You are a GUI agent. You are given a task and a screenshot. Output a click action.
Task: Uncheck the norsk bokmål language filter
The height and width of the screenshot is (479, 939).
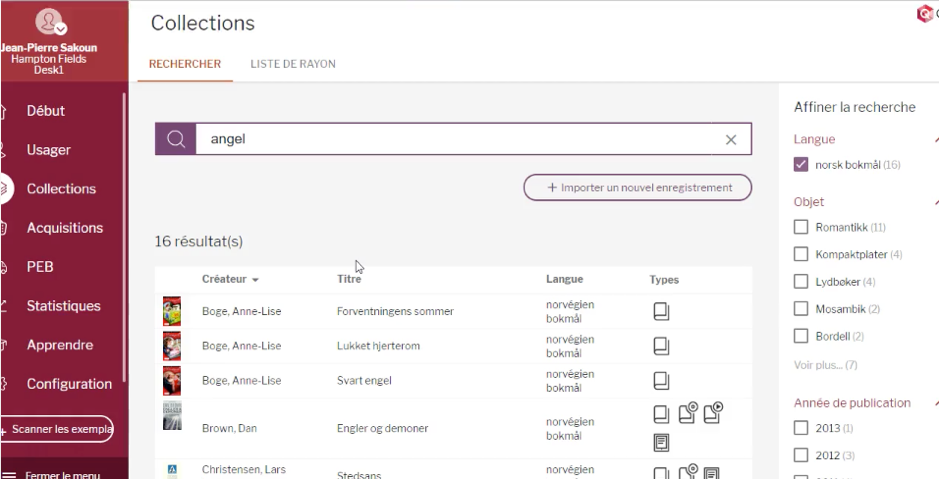click(x=801, y=165)
